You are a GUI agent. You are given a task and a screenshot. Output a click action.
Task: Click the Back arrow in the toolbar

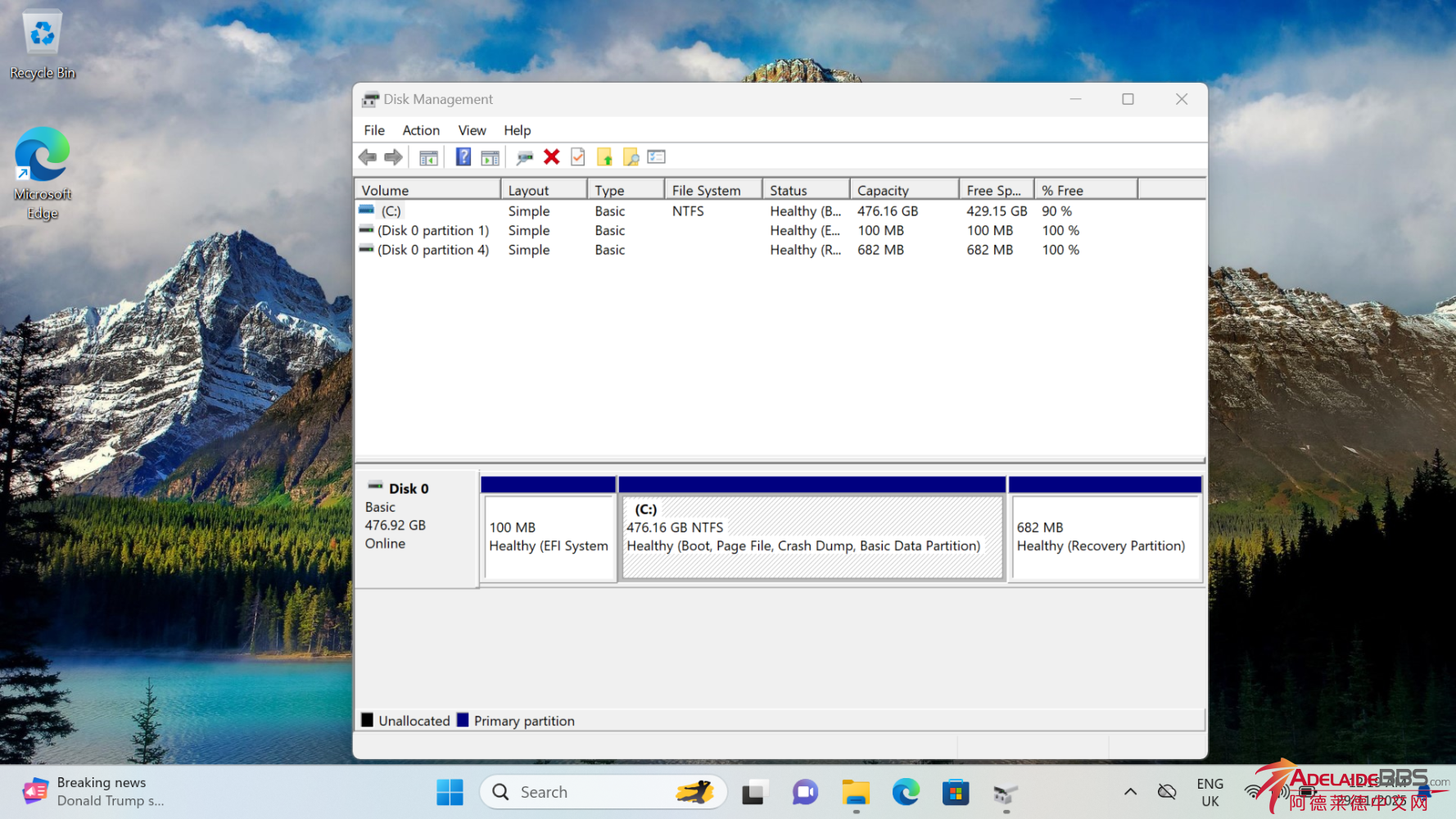(368, 157)
